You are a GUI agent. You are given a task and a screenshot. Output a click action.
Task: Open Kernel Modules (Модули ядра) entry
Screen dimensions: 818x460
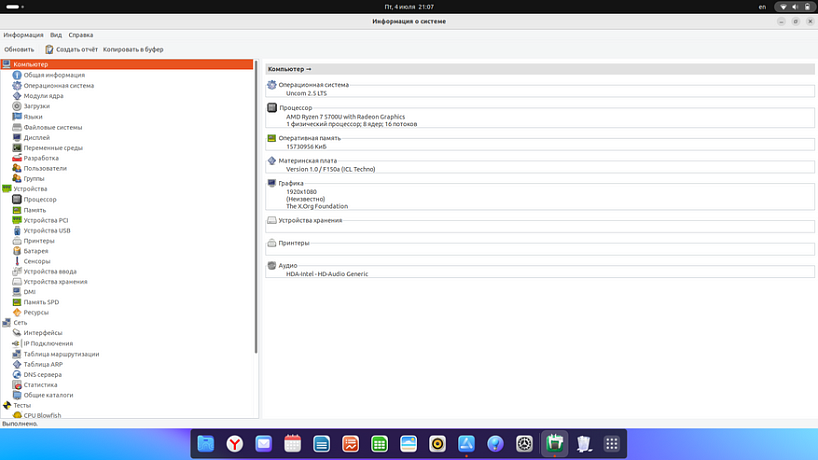pos(43,96)
